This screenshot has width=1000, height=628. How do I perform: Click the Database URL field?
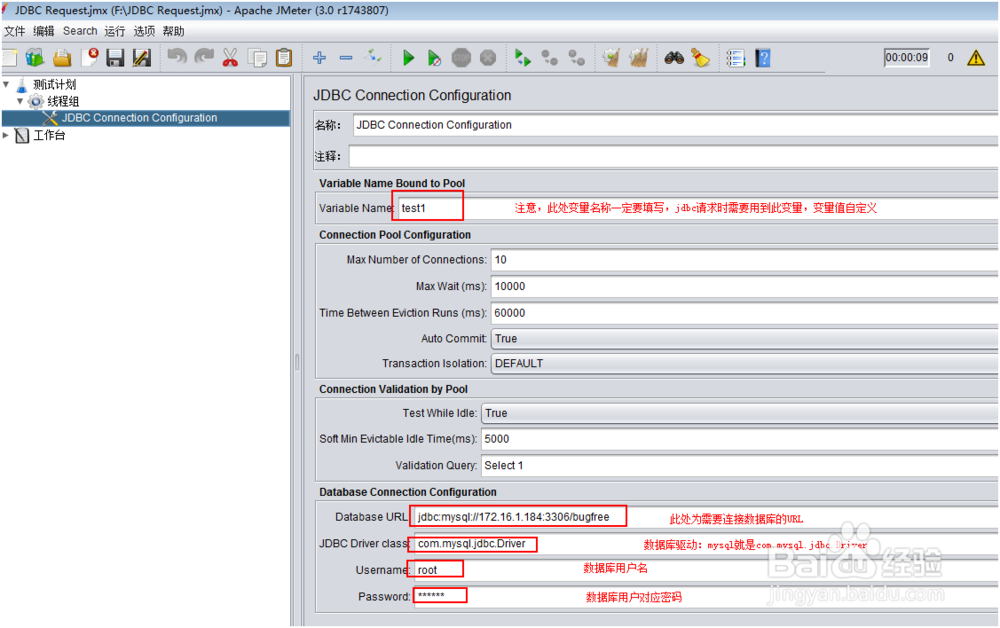707,517
